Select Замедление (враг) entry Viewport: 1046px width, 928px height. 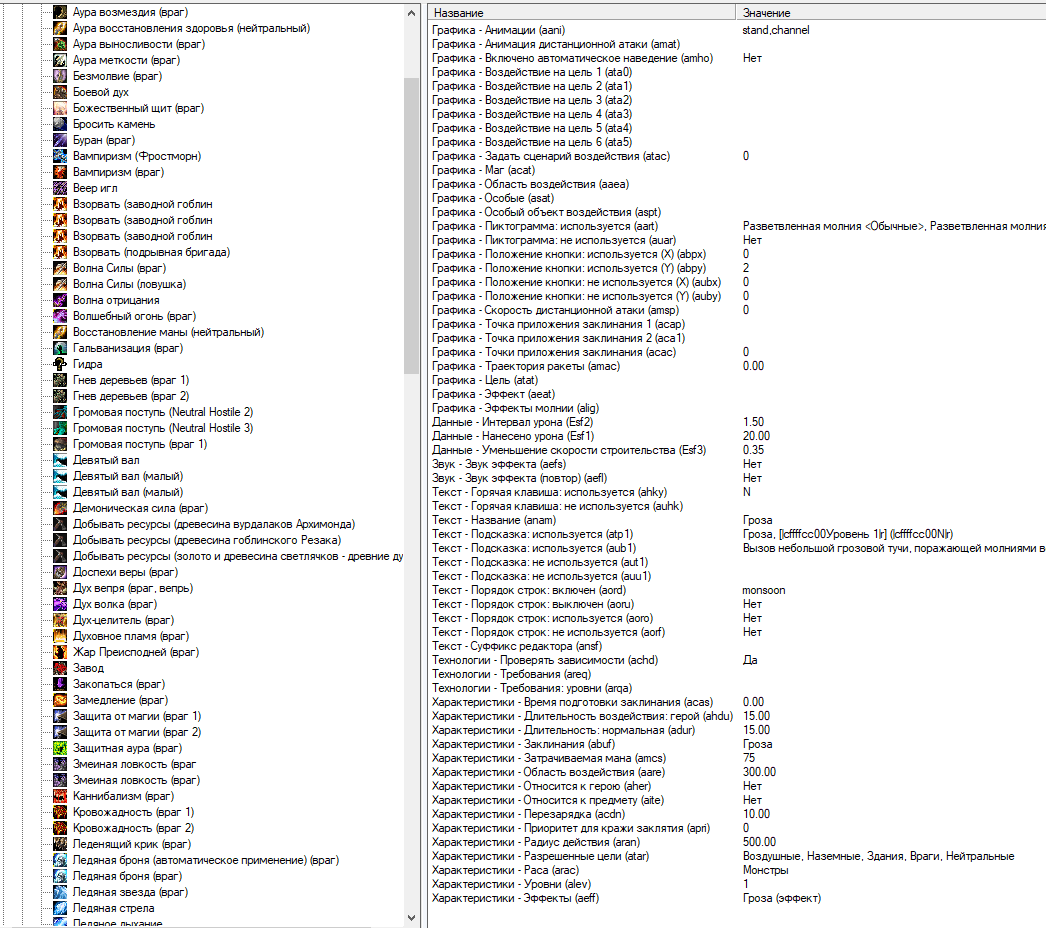(120, 701)
